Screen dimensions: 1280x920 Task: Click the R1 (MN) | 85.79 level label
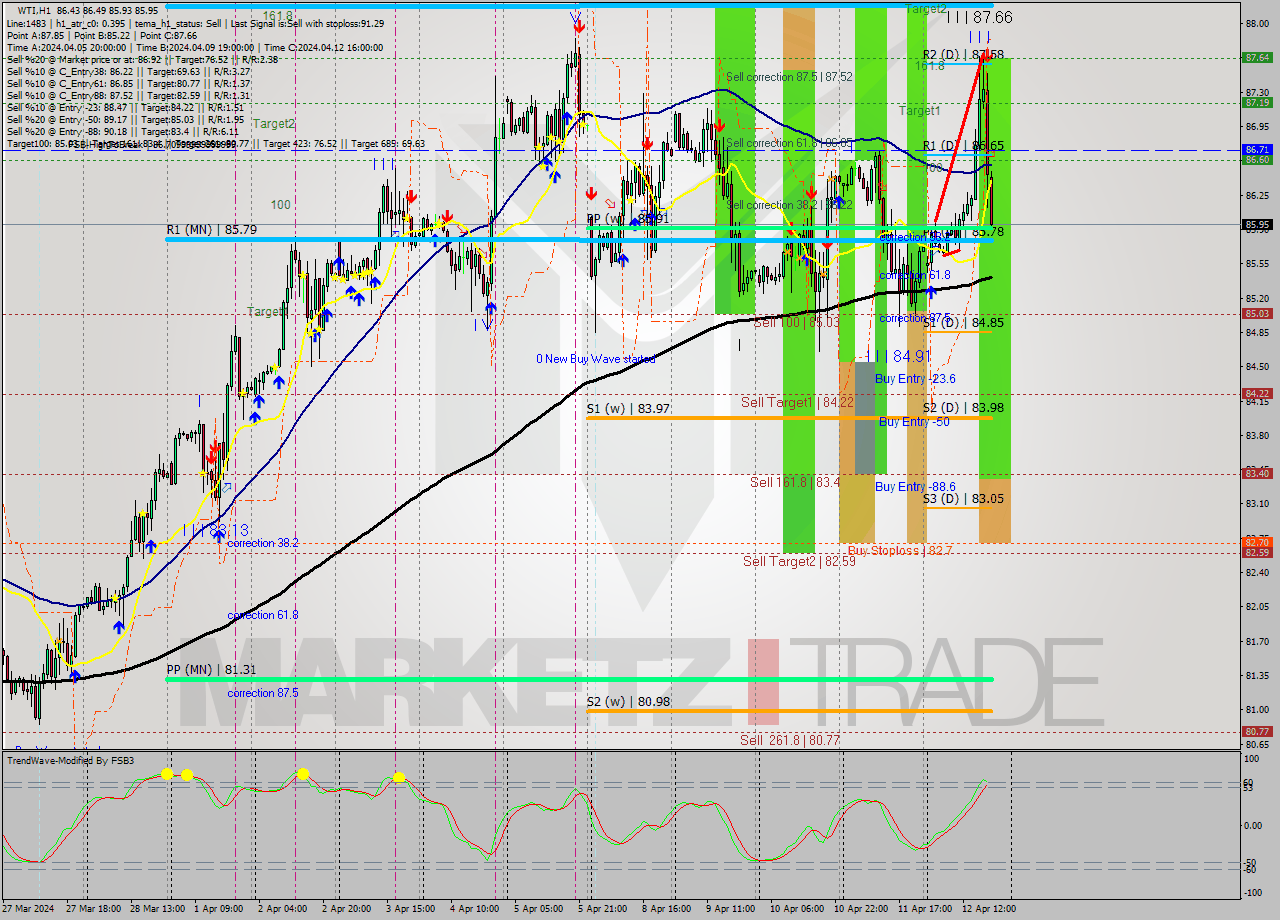pyautogui.click(x=211, y=230)
